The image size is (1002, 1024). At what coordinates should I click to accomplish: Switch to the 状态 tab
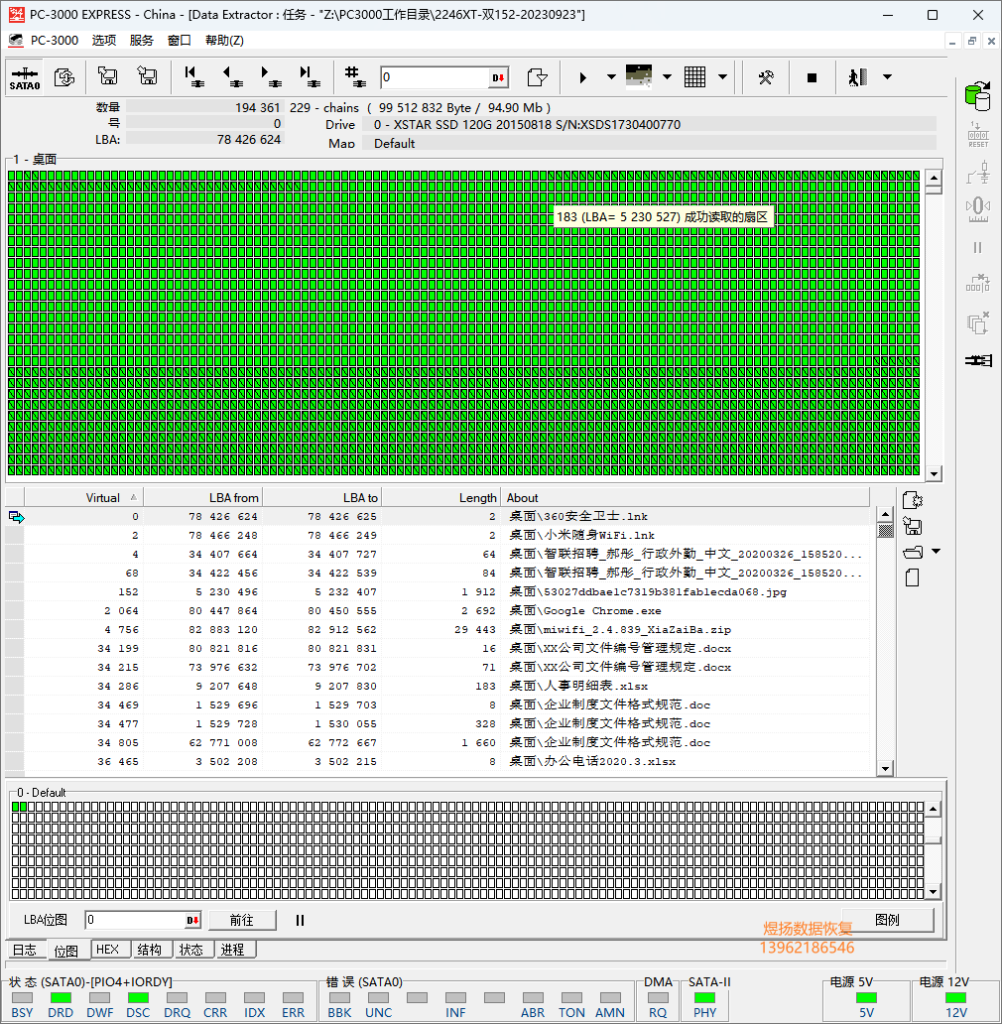(191, 950)
